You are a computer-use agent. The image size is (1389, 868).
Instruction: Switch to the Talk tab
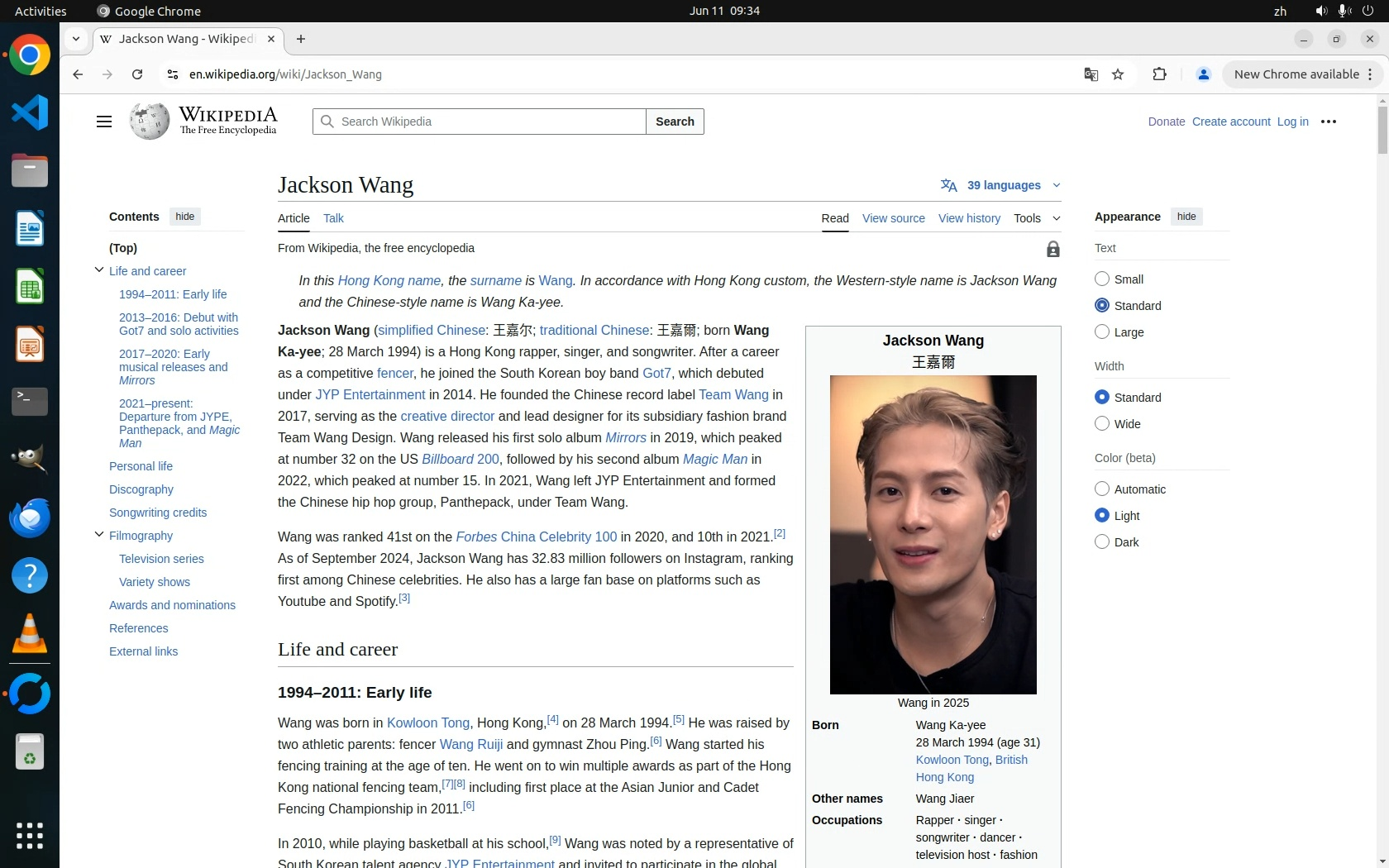click(333, 218)
